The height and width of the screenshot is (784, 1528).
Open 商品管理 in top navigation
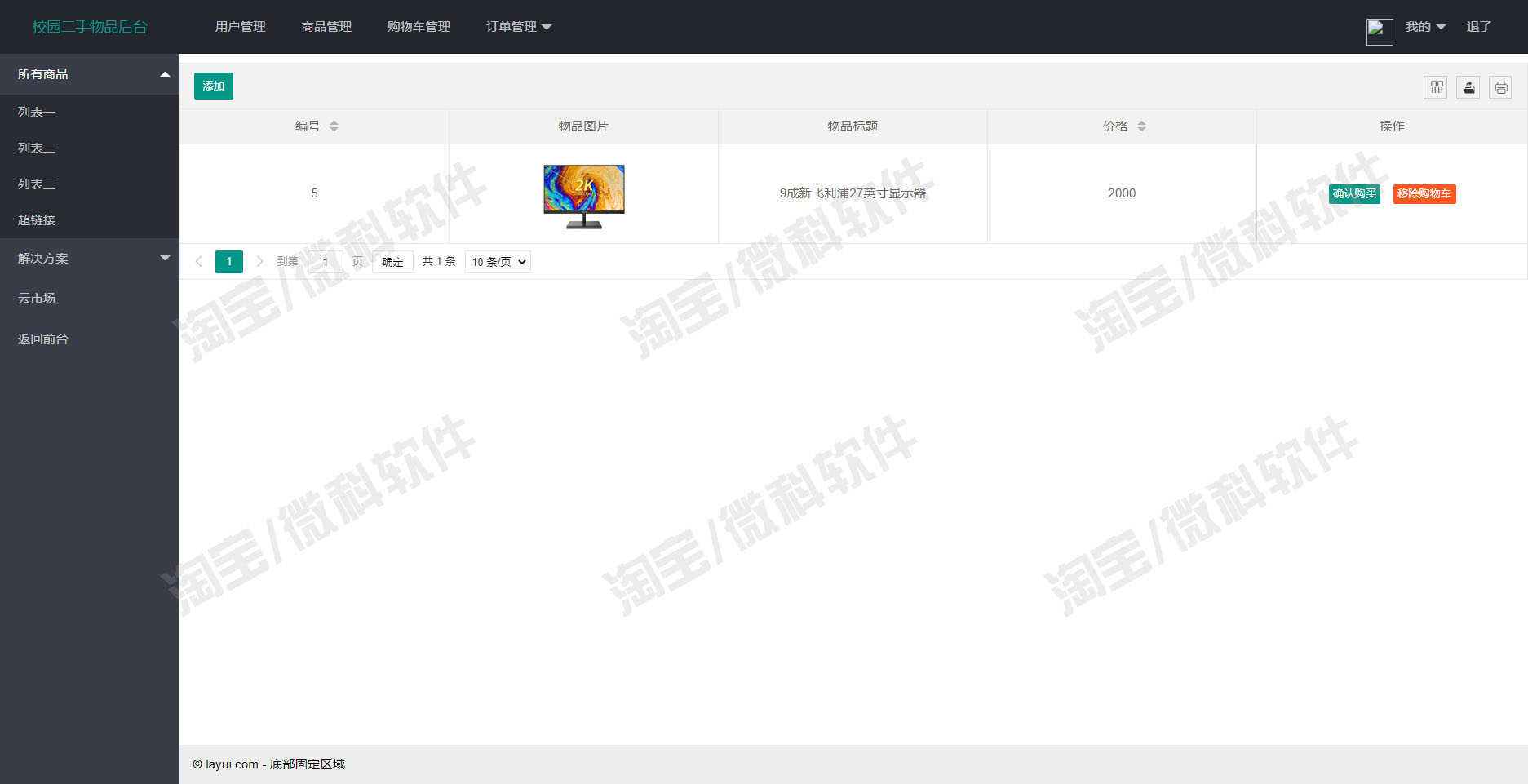326,27
